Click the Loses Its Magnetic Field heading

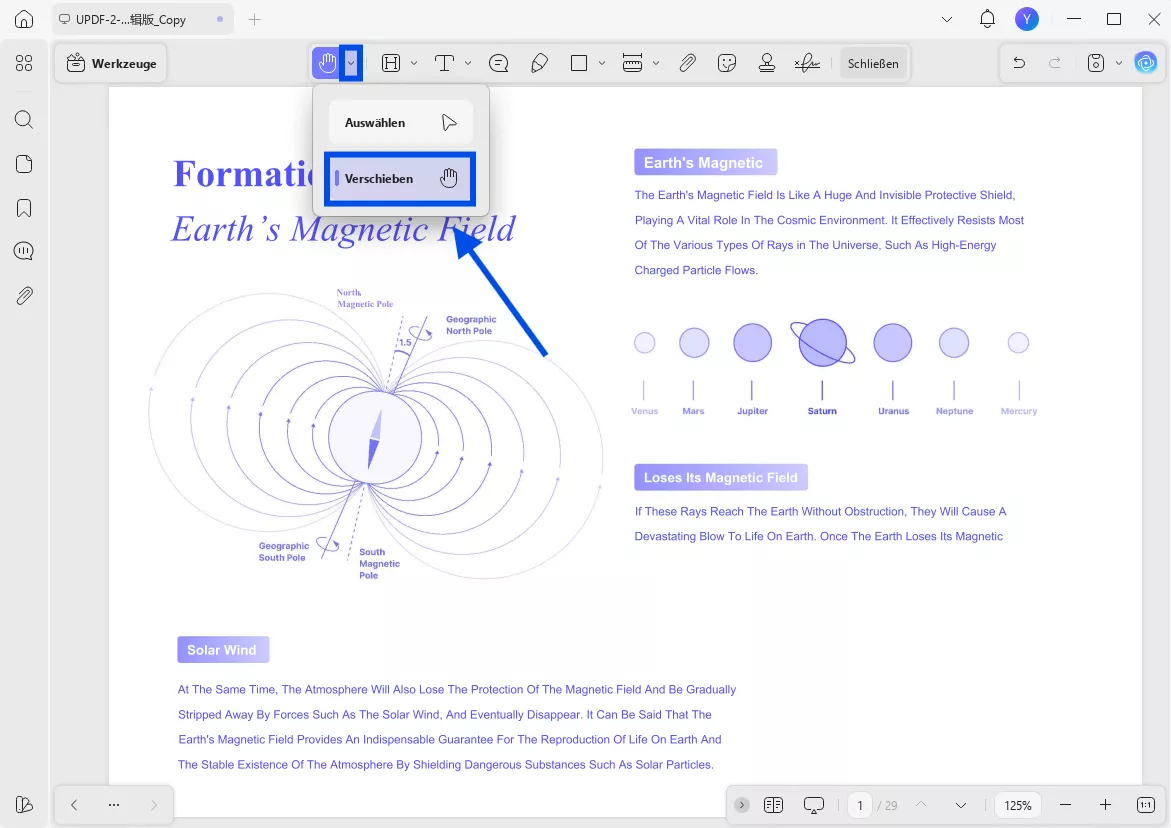[x=721, y=477]
